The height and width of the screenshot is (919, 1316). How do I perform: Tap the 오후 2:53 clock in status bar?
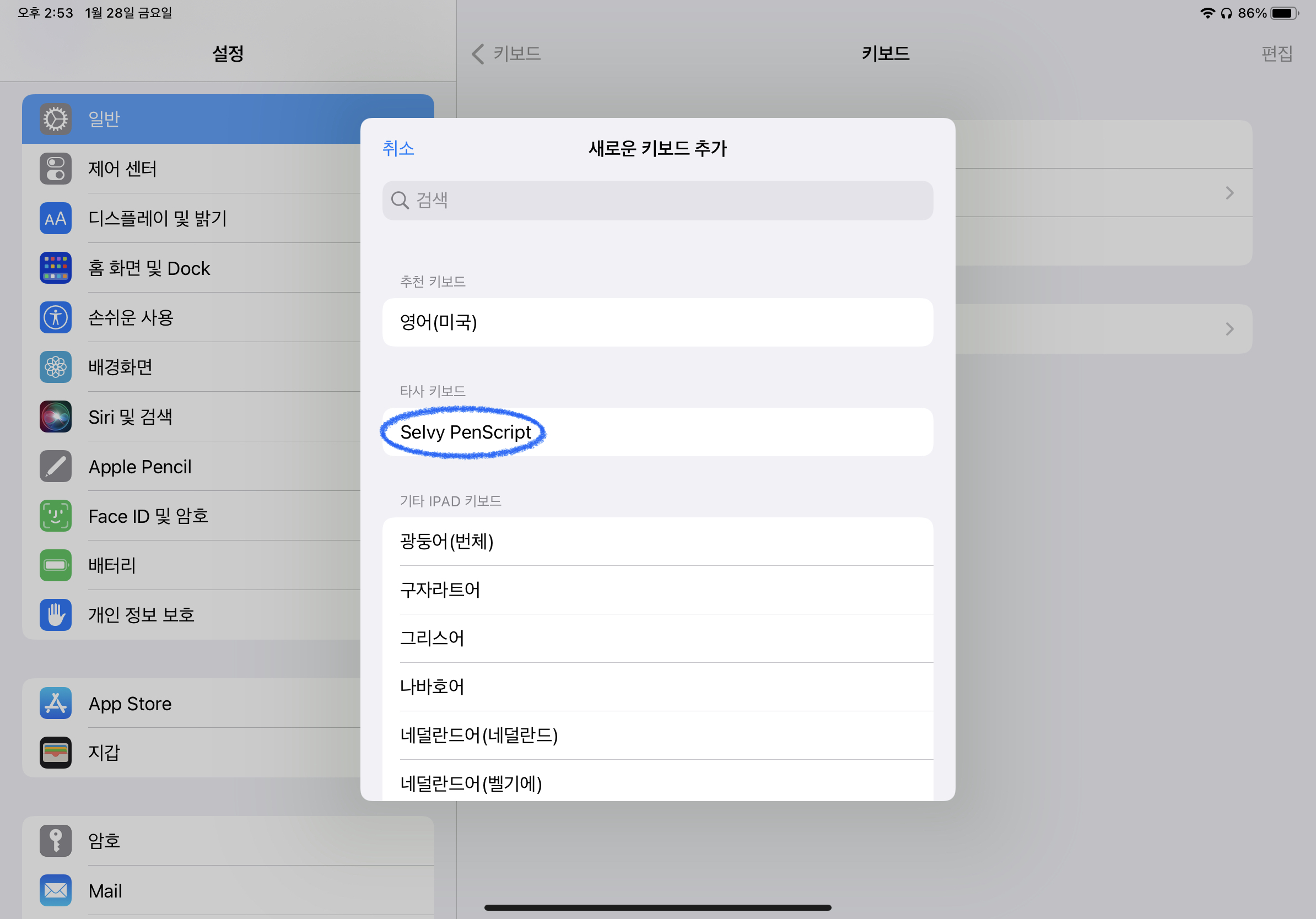(x=45, y=13)
